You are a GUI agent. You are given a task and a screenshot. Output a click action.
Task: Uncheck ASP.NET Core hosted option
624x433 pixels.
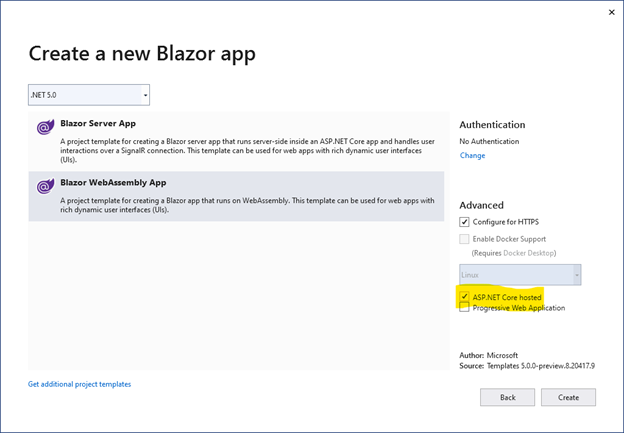[x=464, y=296]
